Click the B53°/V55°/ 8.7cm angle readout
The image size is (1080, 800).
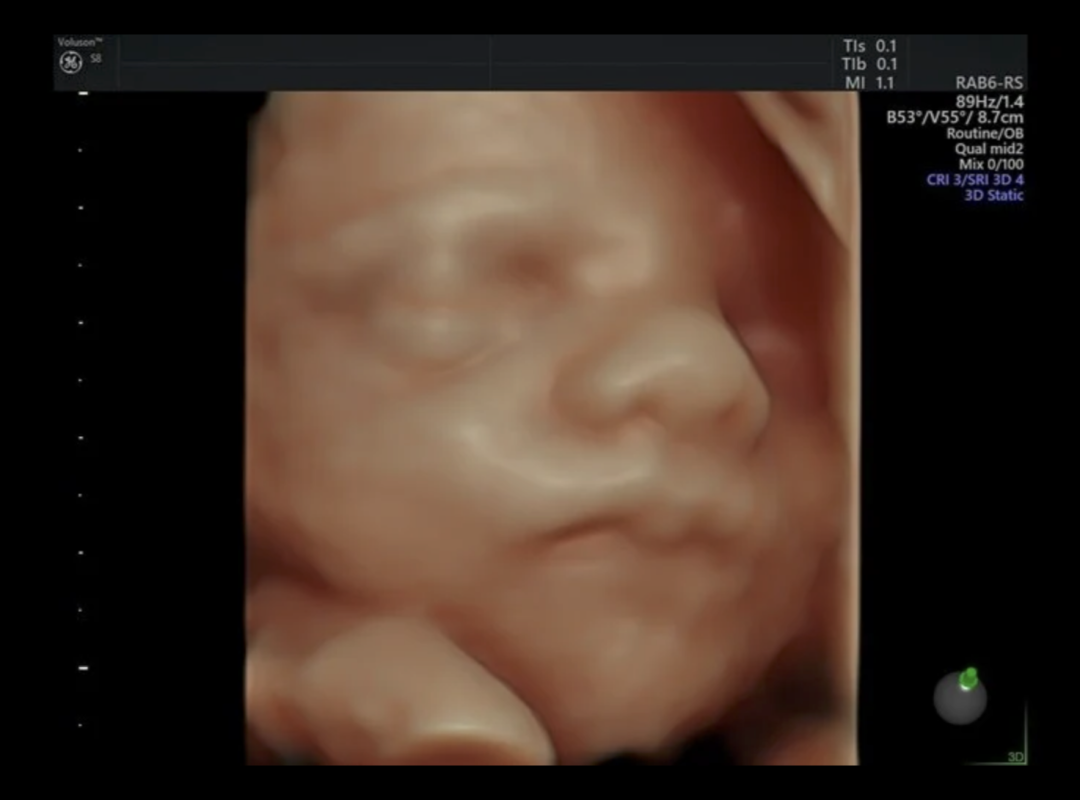tap(954, 117)
